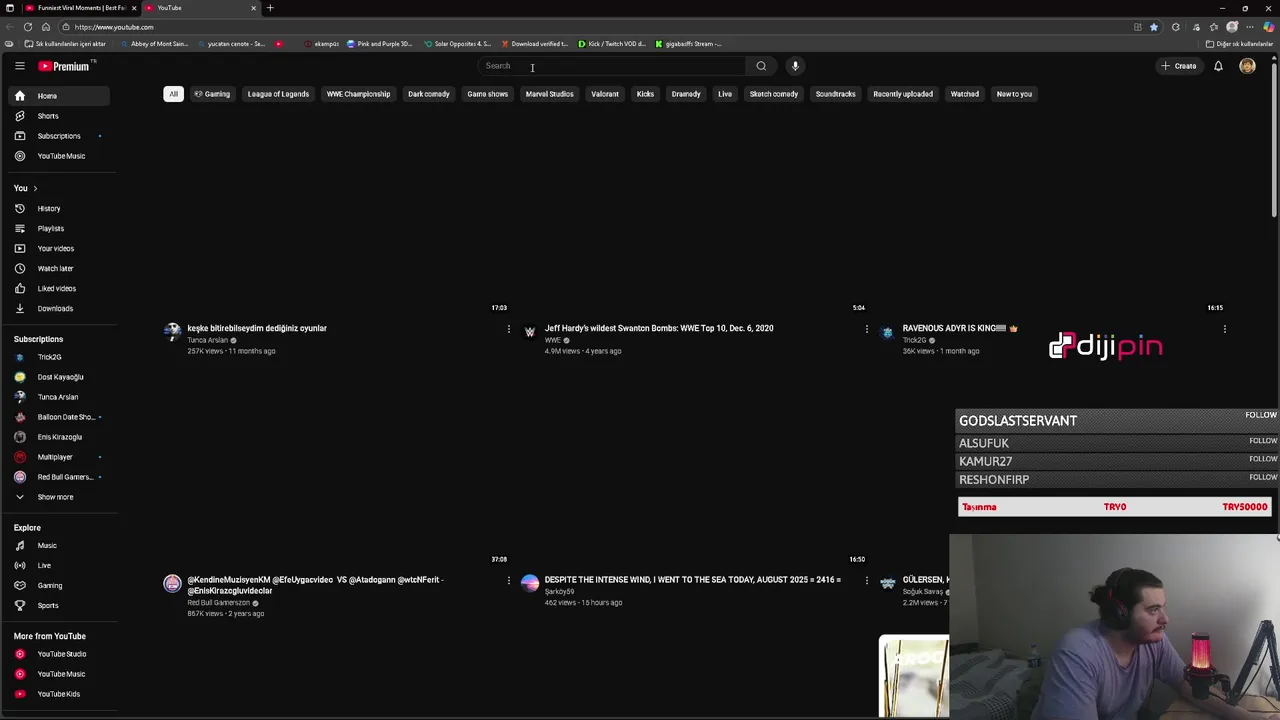The width and height of the screenshot is (1280, 720).
Task: Open YouTube Music sidebar entry near top
Action: (60, 156)
